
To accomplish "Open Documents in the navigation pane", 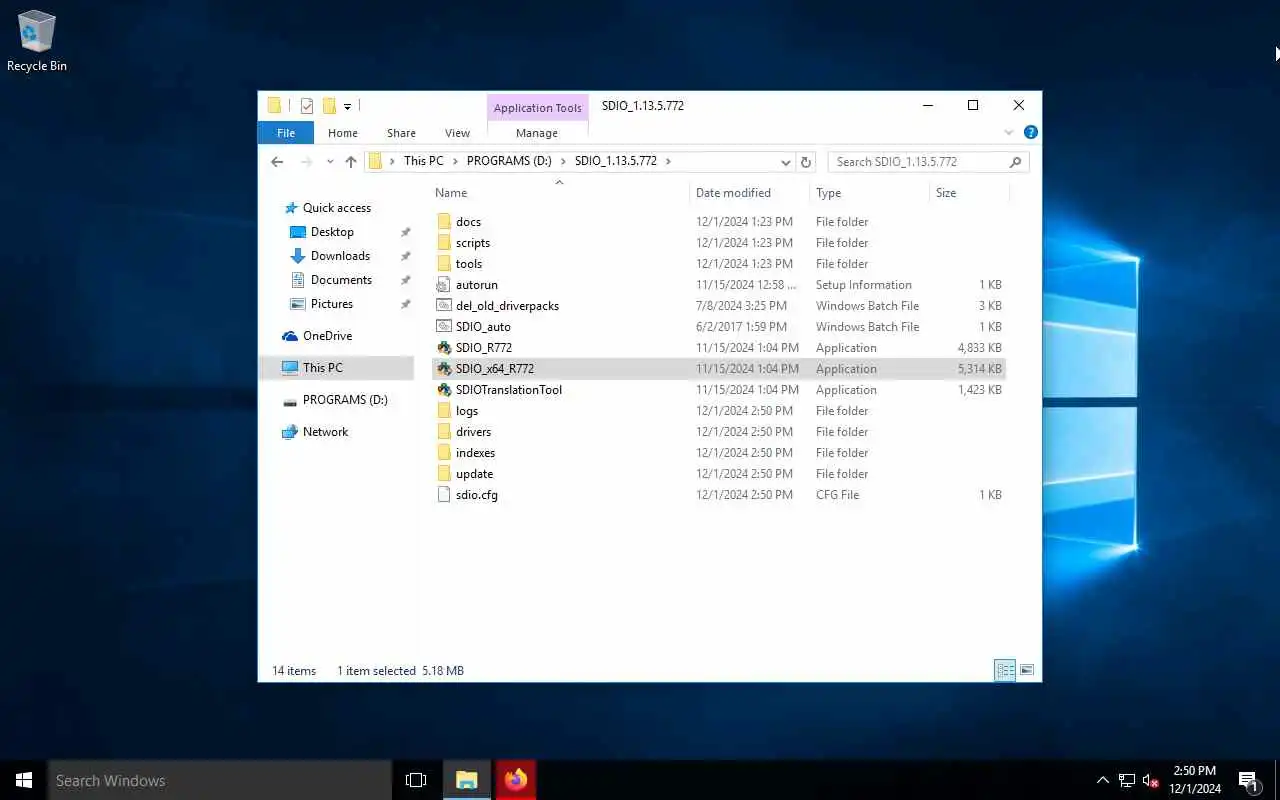I will click(341, 280).
